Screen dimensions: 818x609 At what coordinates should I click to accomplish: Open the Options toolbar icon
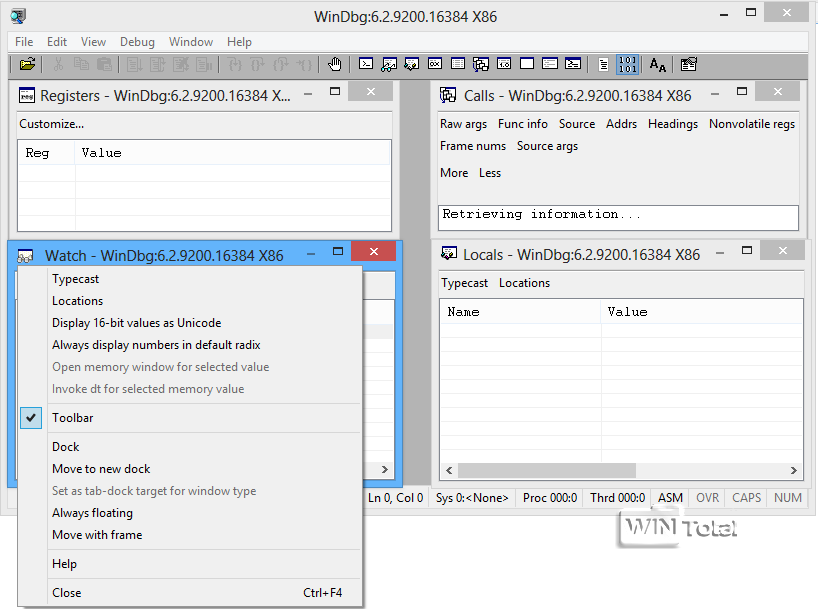coord(689,64)
